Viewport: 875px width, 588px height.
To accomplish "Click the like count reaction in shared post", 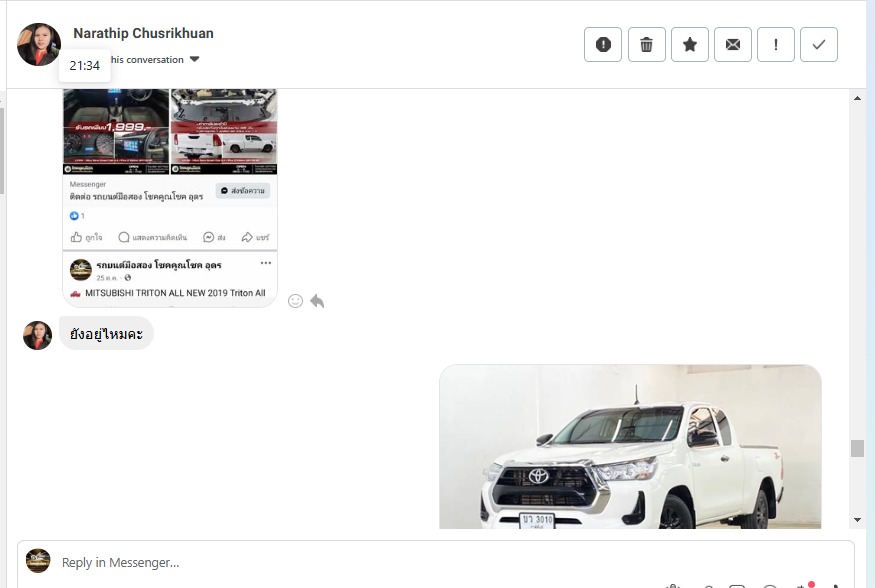I will pos(77,215).
